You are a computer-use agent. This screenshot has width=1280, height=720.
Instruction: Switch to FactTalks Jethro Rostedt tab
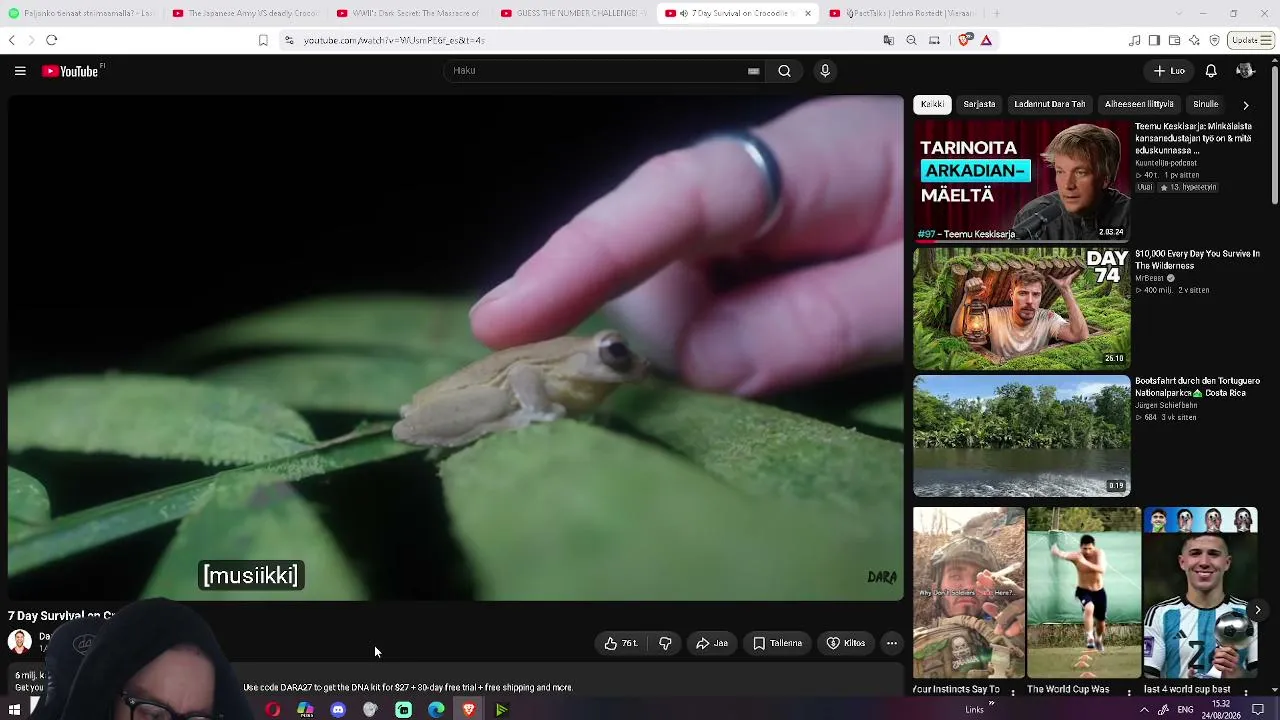[900, 13]
